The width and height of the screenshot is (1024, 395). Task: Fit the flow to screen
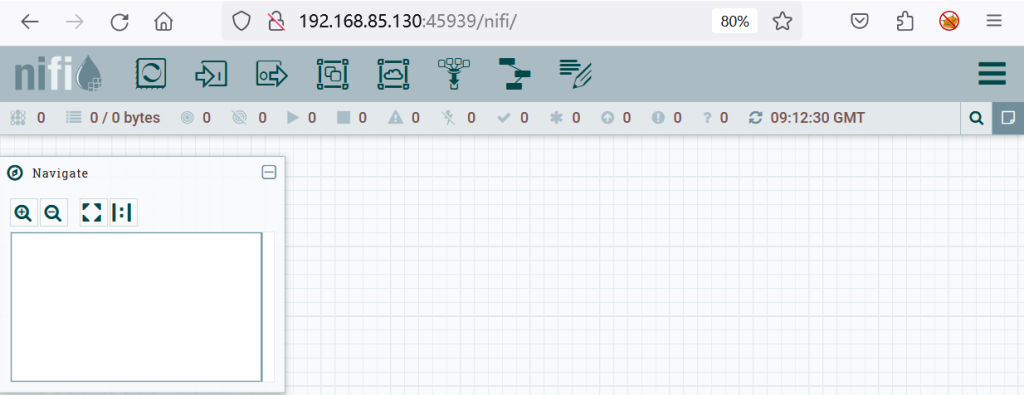click(x=93, y=213)
